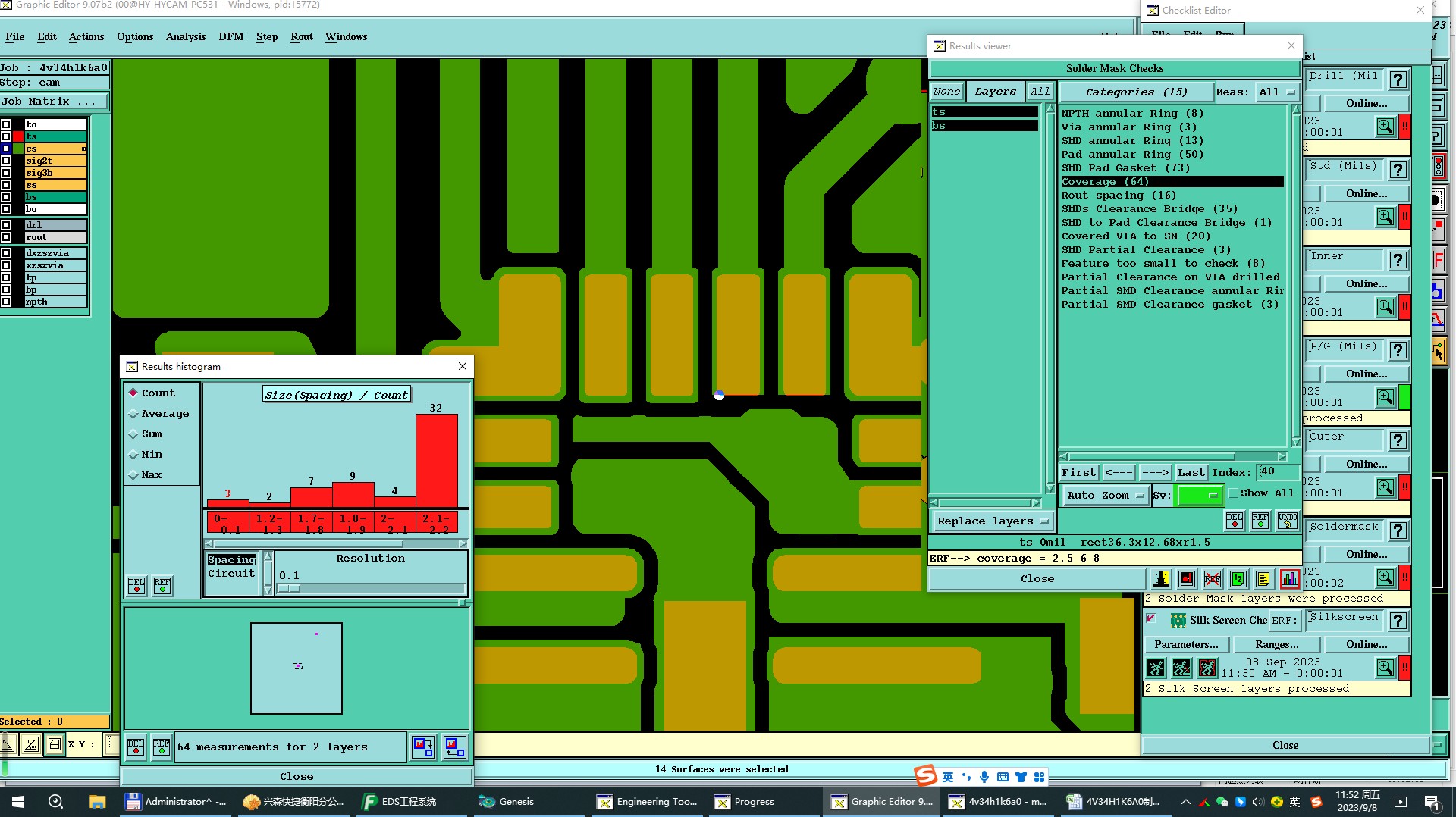
Task: Click the second running-man icon under Silk Screen Checks
Action: pos(1181,668)
